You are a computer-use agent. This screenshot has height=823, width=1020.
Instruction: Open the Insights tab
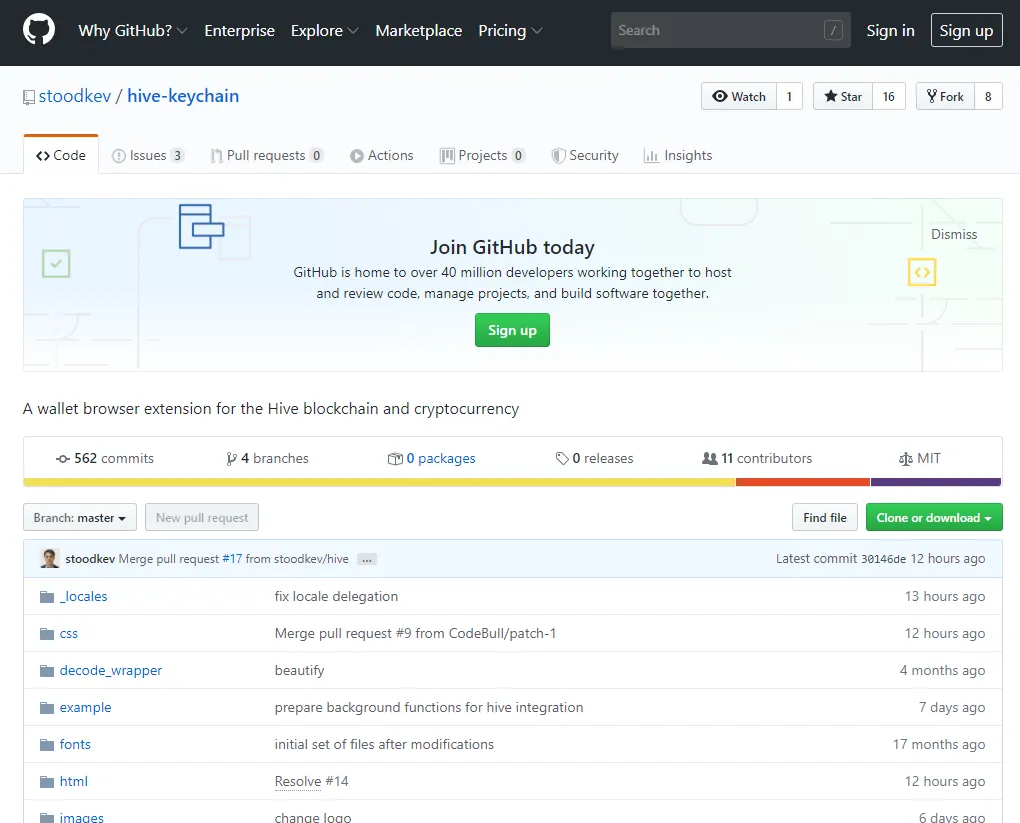point(678,155)
